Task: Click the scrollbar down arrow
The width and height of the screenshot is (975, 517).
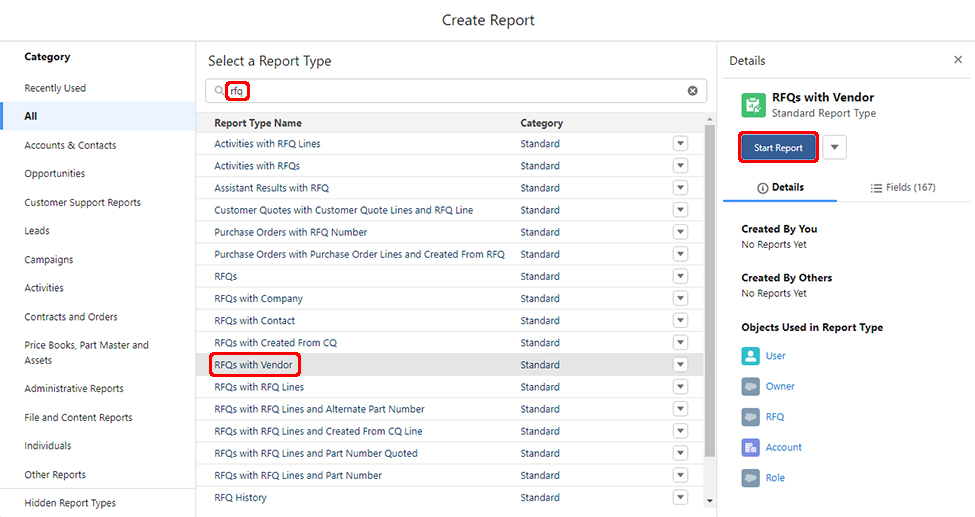Action: coord(709,501)
